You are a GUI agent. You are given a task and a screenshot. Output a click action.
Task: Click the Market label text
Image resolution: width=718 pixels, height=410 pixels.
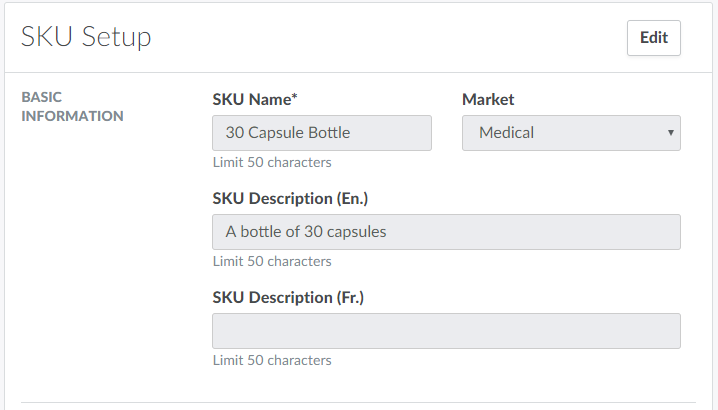coord(488,100)
